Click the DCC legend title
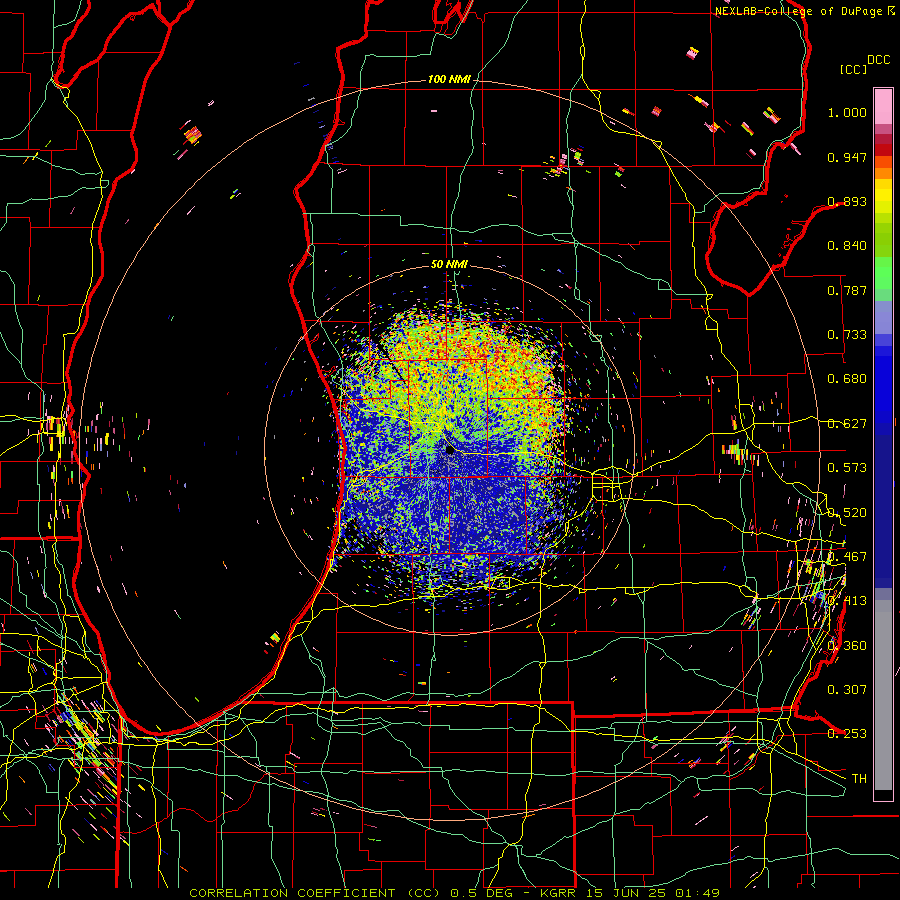This screenshot has height=900, width=900. click(x=878, y=60)
